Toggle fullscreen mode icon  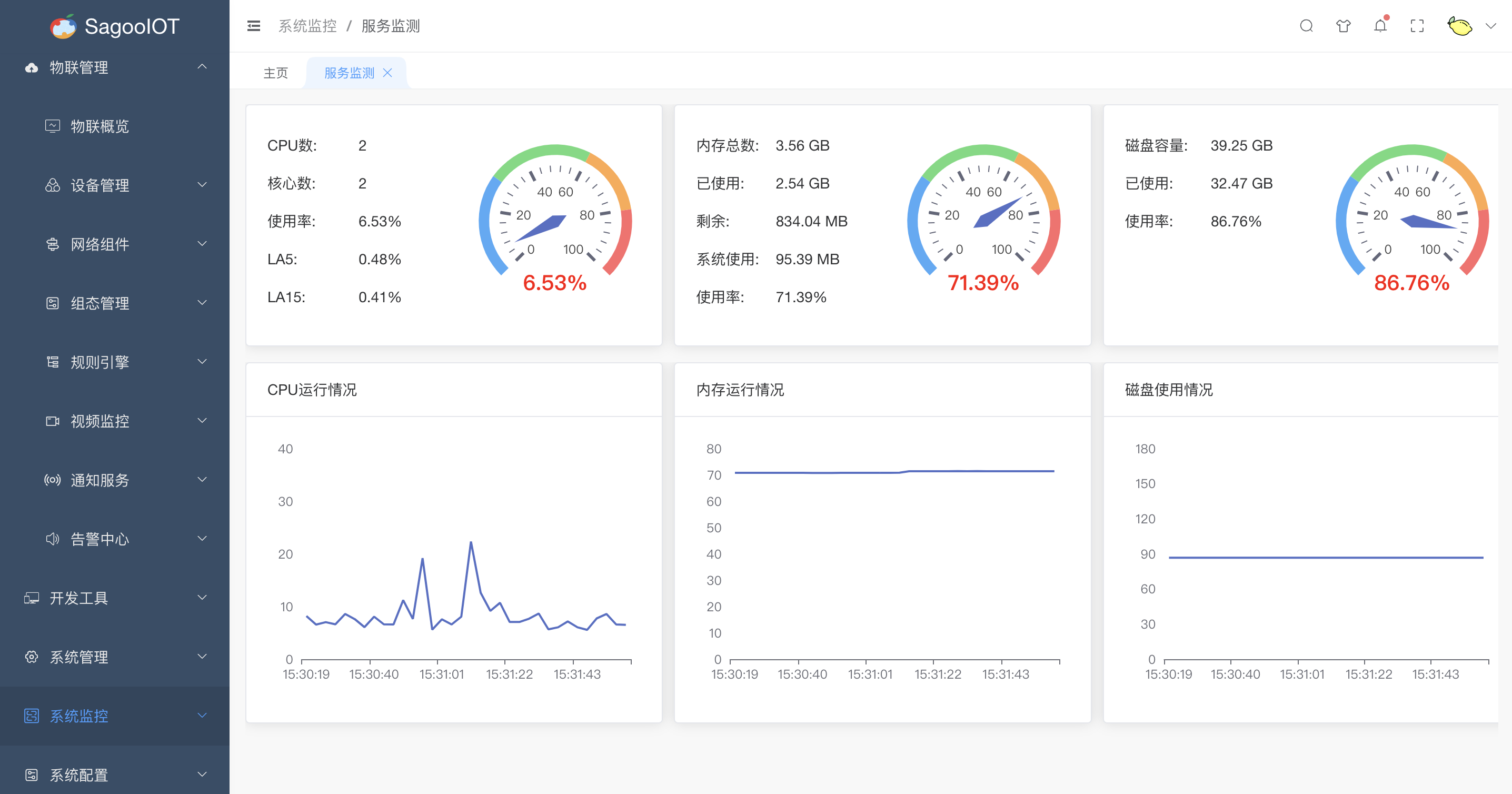pos(1417,26)
